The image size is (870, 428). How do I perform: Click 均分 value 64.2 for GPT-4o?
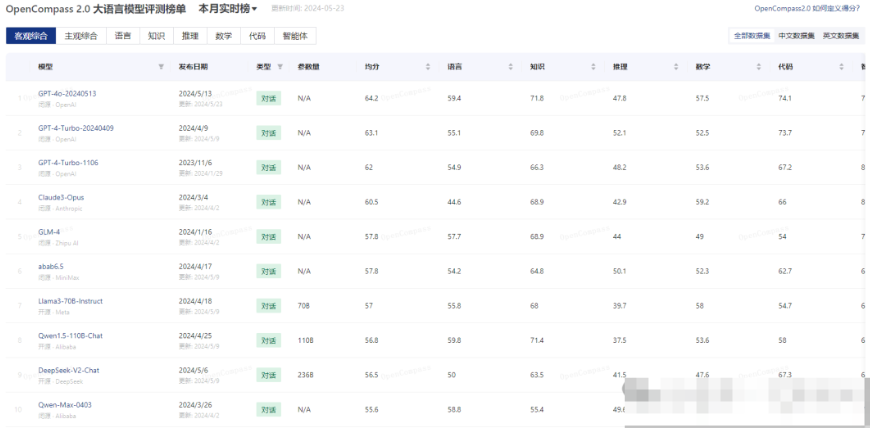371,98
